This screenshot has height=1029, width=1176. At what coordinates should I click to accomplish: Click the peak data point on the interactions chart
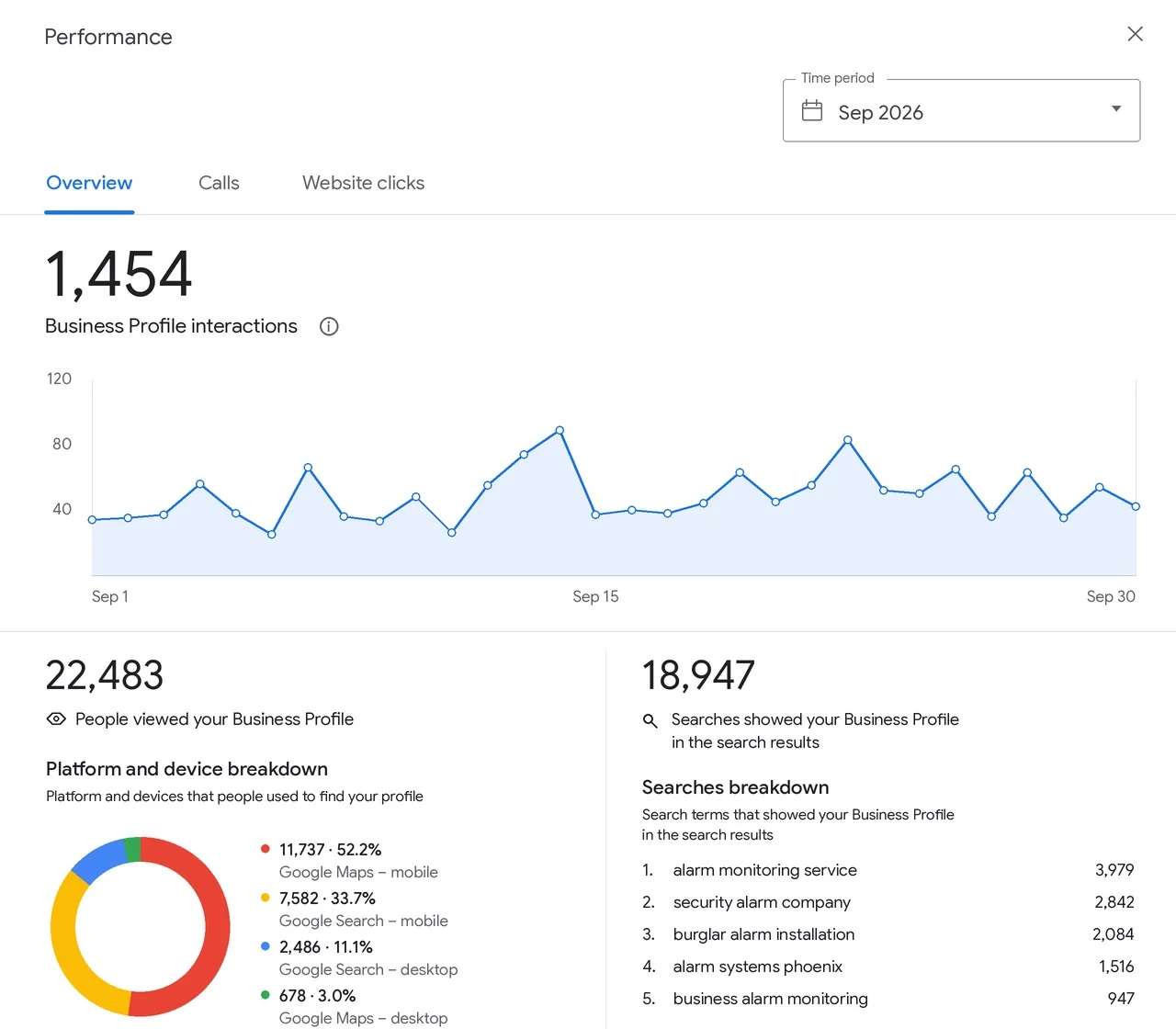560,430
